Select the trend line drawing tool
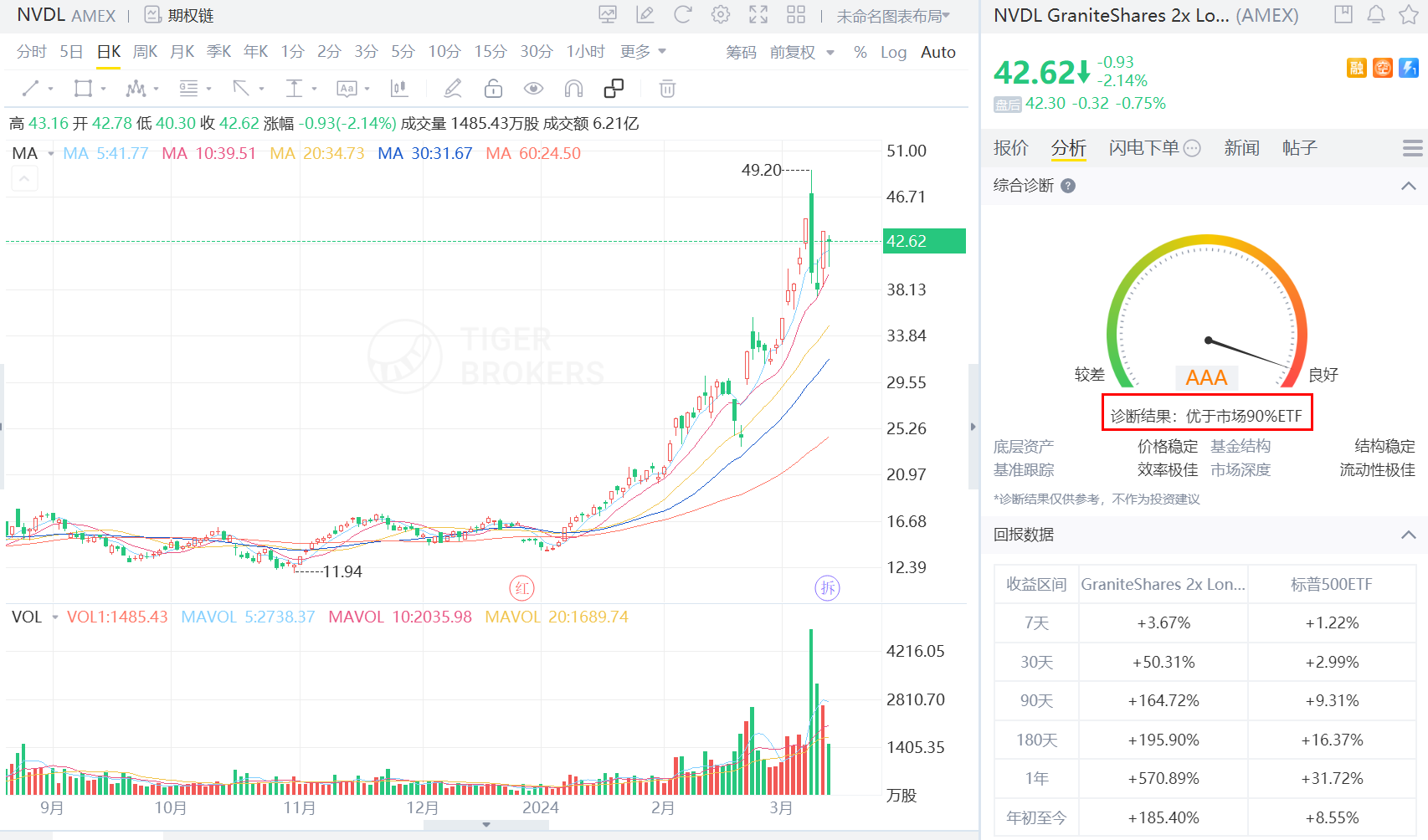 [30, 89]
